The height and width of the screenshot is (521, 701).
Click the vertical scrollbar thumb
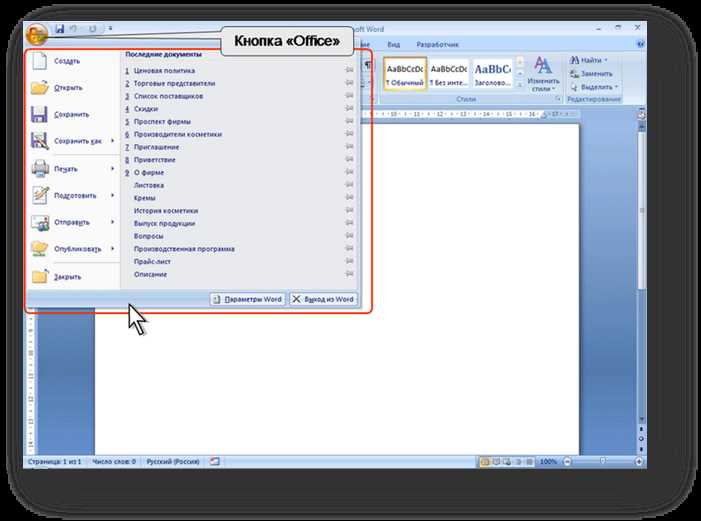[642, 209]
